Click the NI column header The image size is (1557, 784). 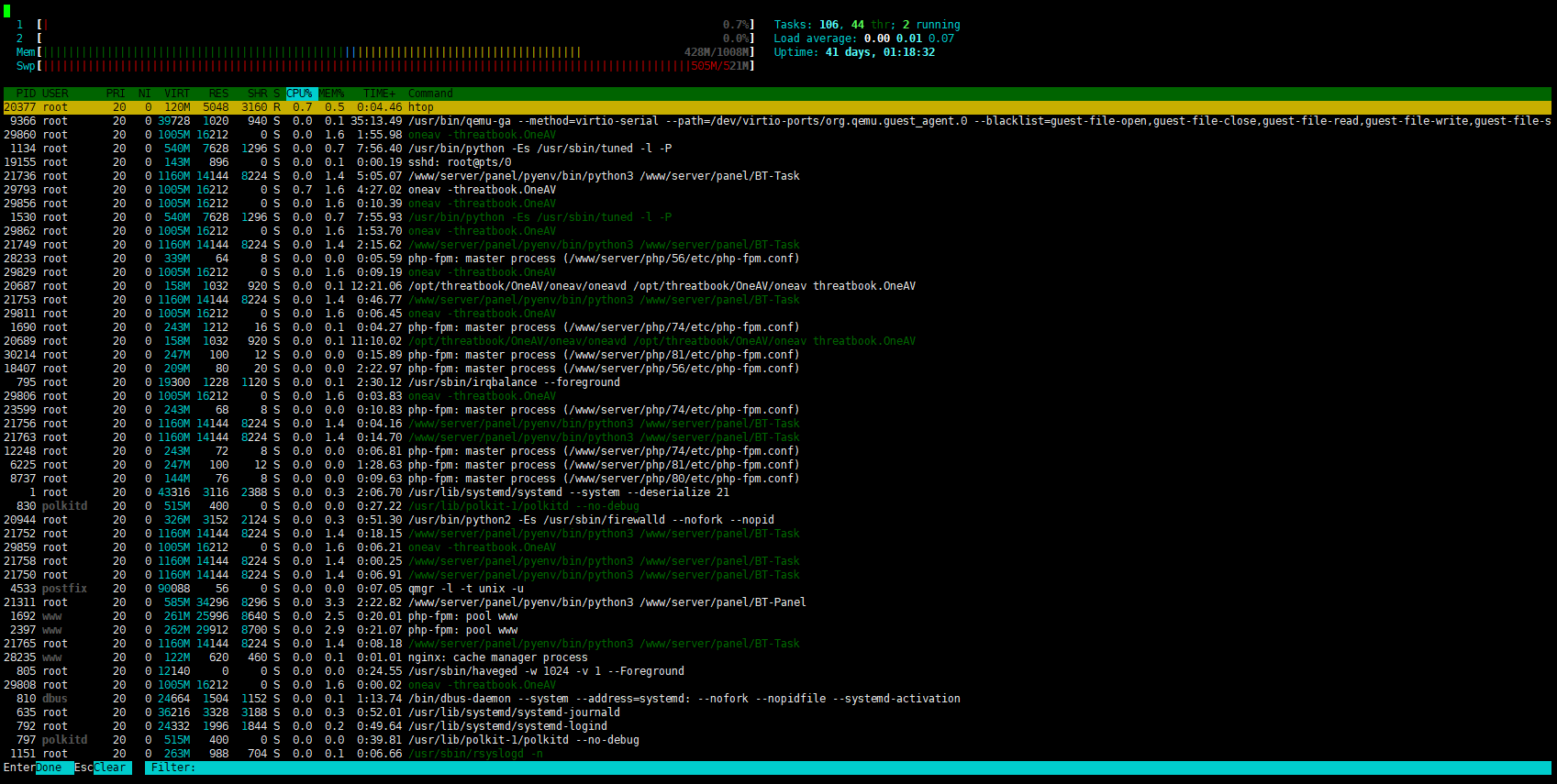click(x=145, y=94)
